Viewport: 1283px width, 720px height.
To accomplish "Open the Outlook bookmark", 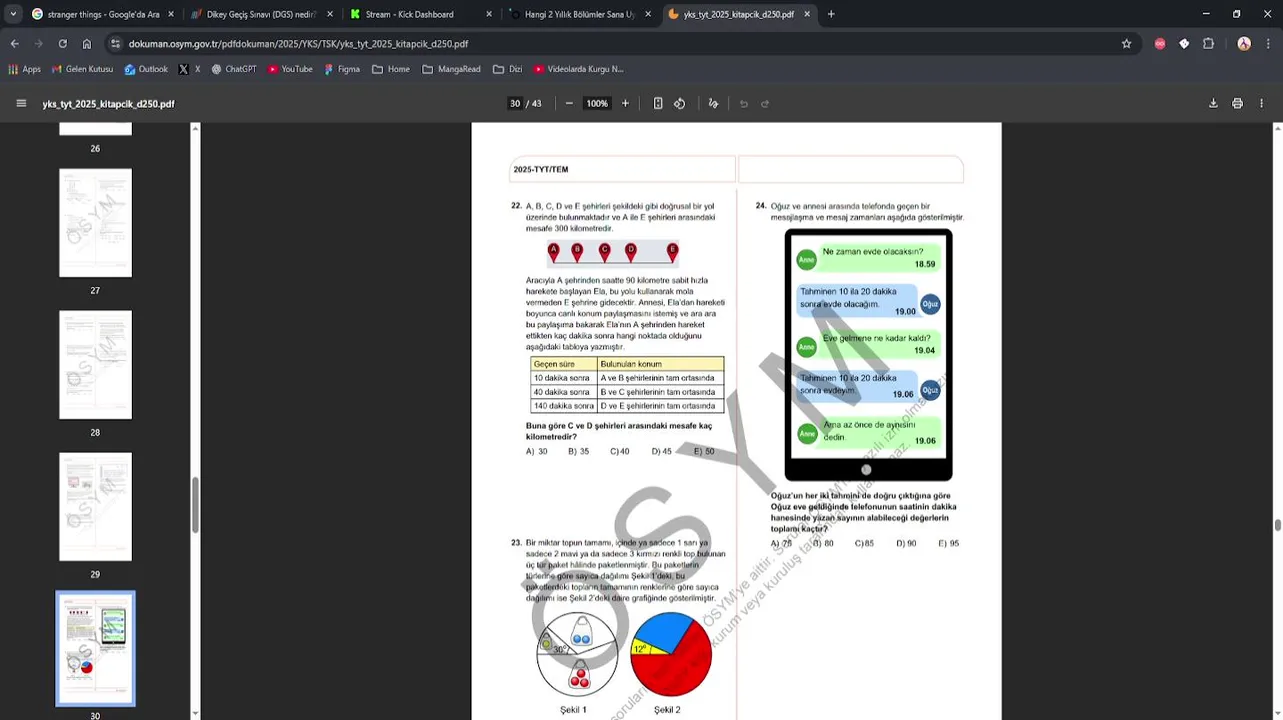I will pos(146,69).
